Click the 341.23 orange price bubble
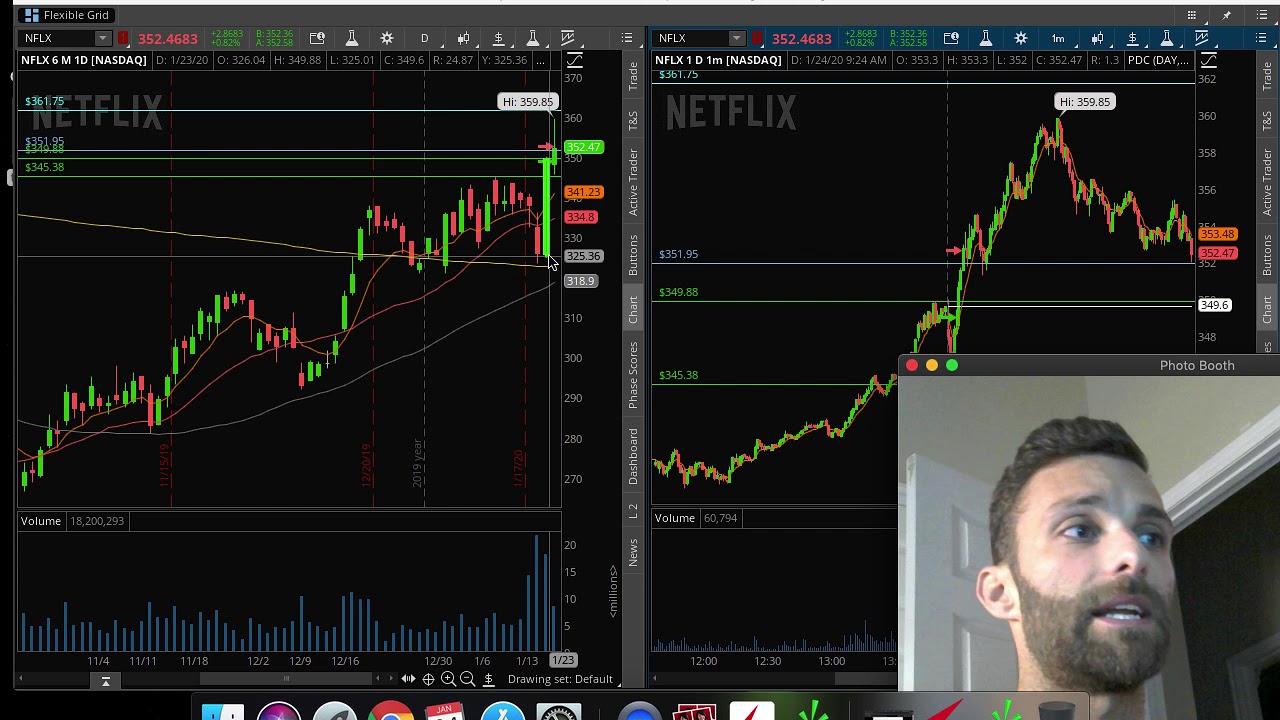The image size is (1280, 720). [x=583, y=192]
